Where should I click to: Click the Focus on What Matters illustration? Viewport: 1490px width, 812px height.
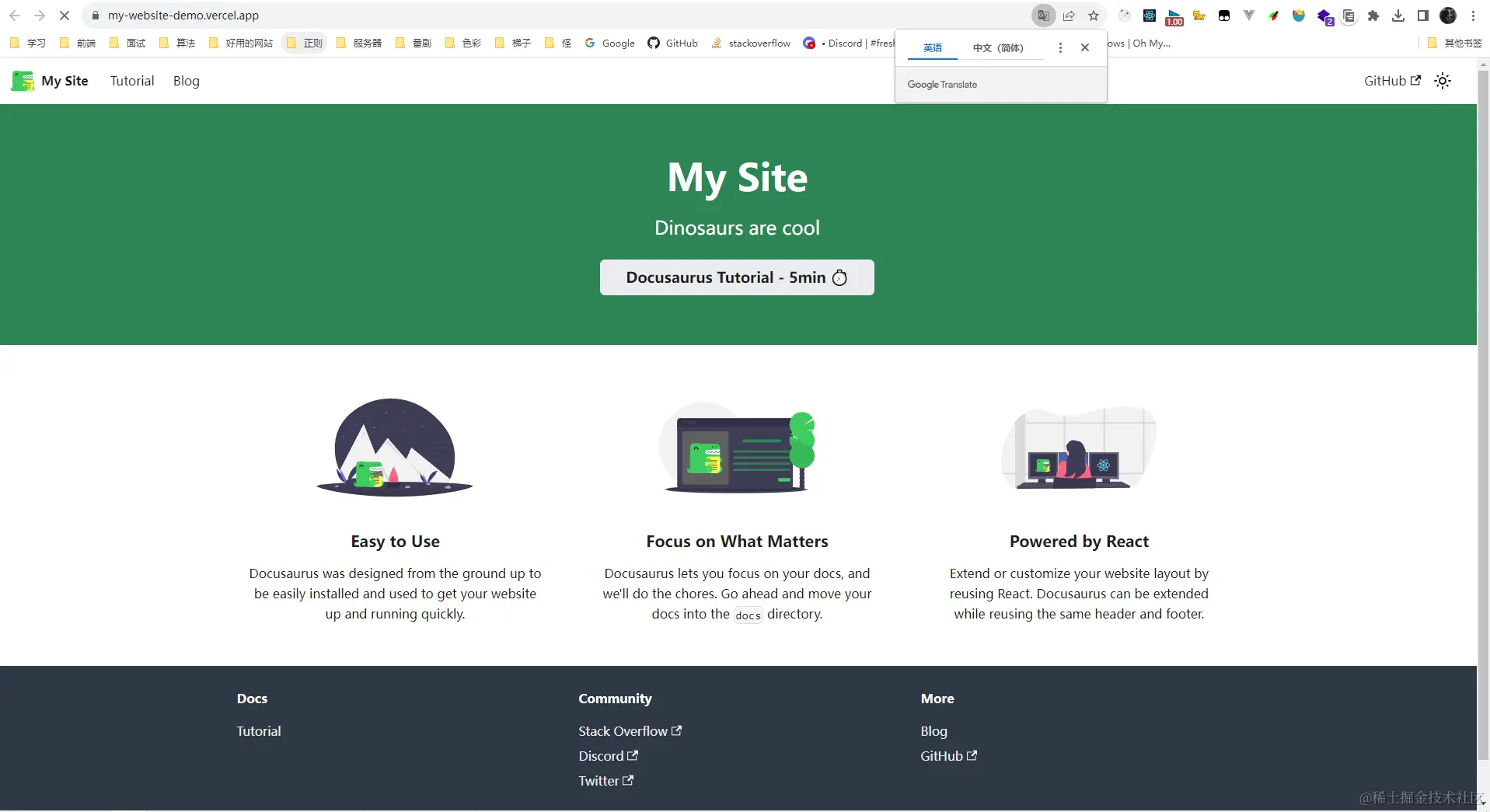(737, 447)
